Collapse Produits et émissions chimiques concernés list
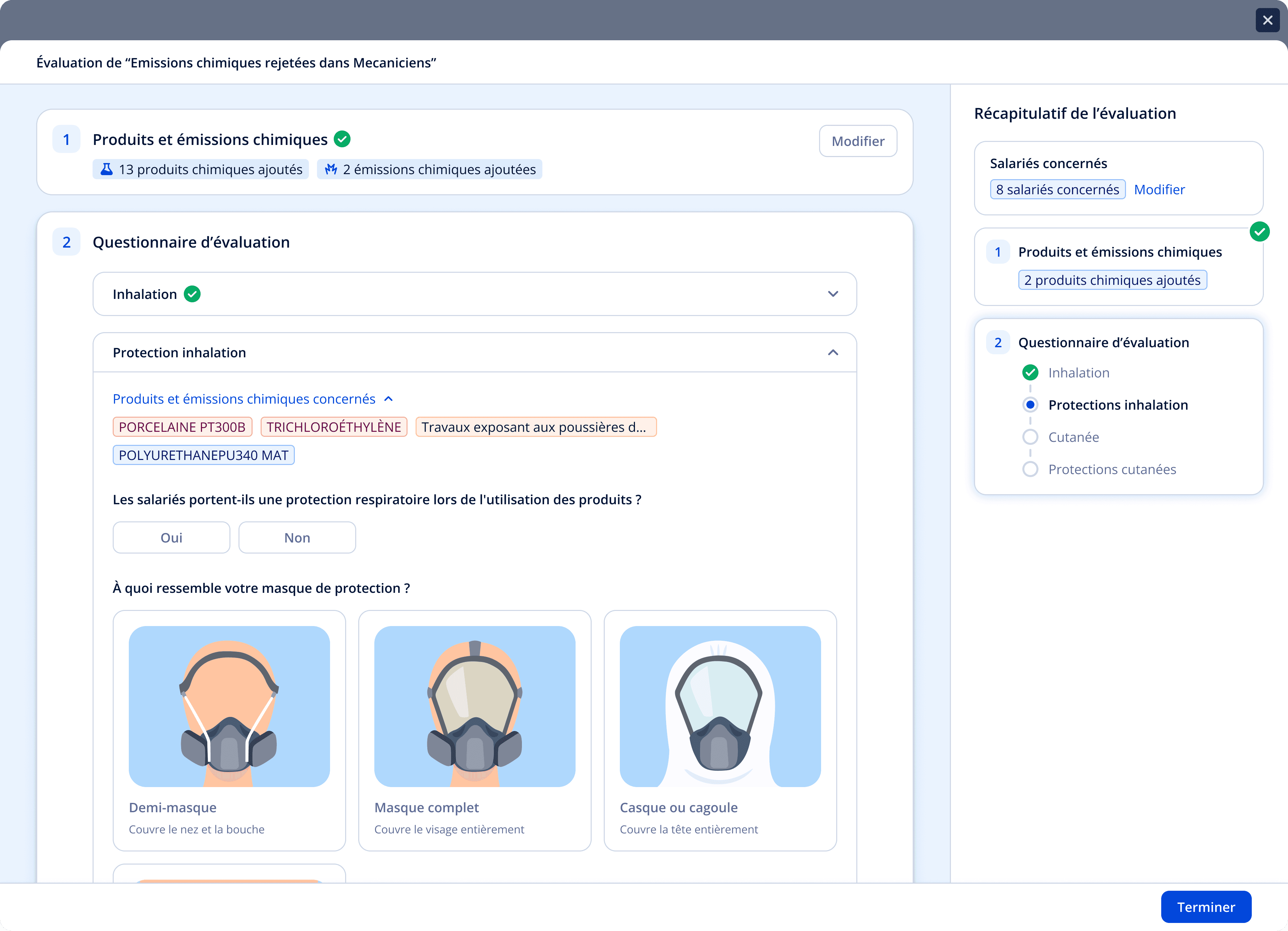Image resolution: width=1288 pixels, height=931 pixels. click(x=388, y=399)
